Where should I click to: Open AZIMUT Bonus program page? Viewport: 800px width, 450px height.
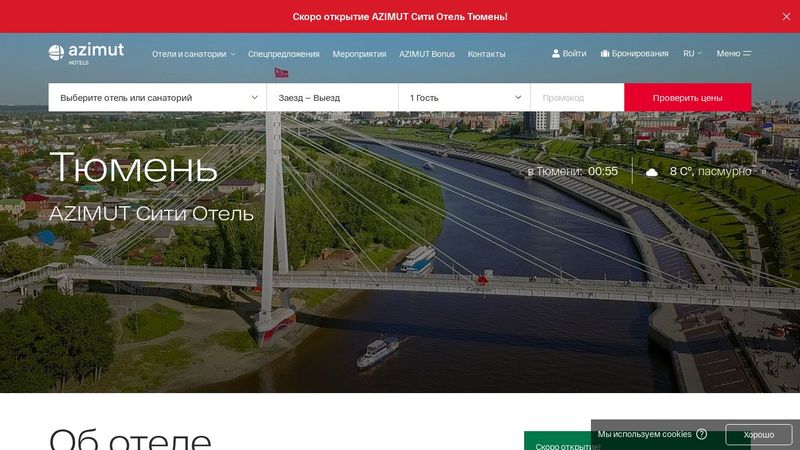tap(427, 54)
